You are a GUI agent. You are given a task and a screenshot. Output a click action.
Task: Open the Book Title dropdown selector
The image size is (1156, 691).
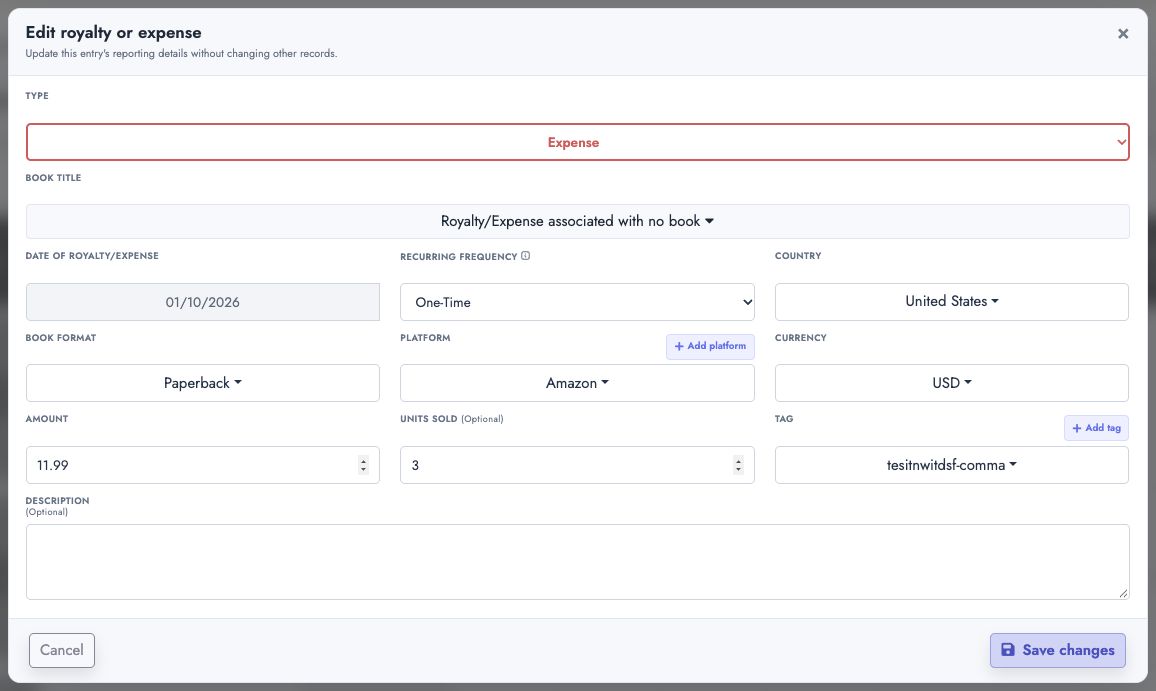[577, 221]
